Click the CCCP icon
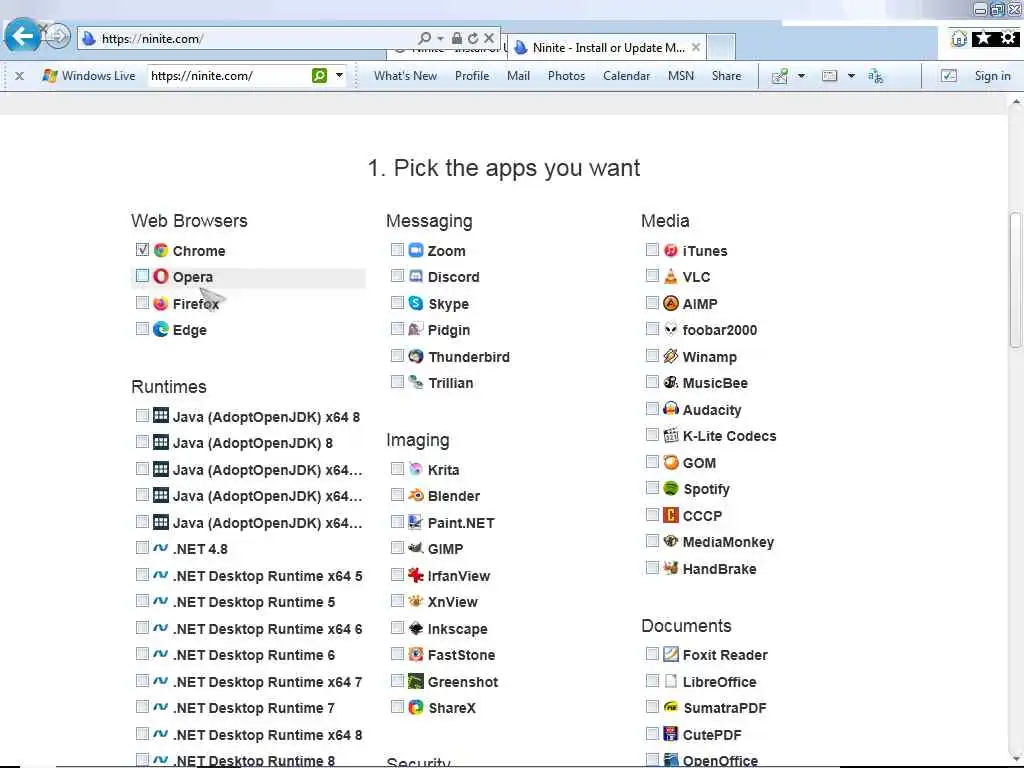This screenshot has width=1024, height=768. click(x=671, y=515)
